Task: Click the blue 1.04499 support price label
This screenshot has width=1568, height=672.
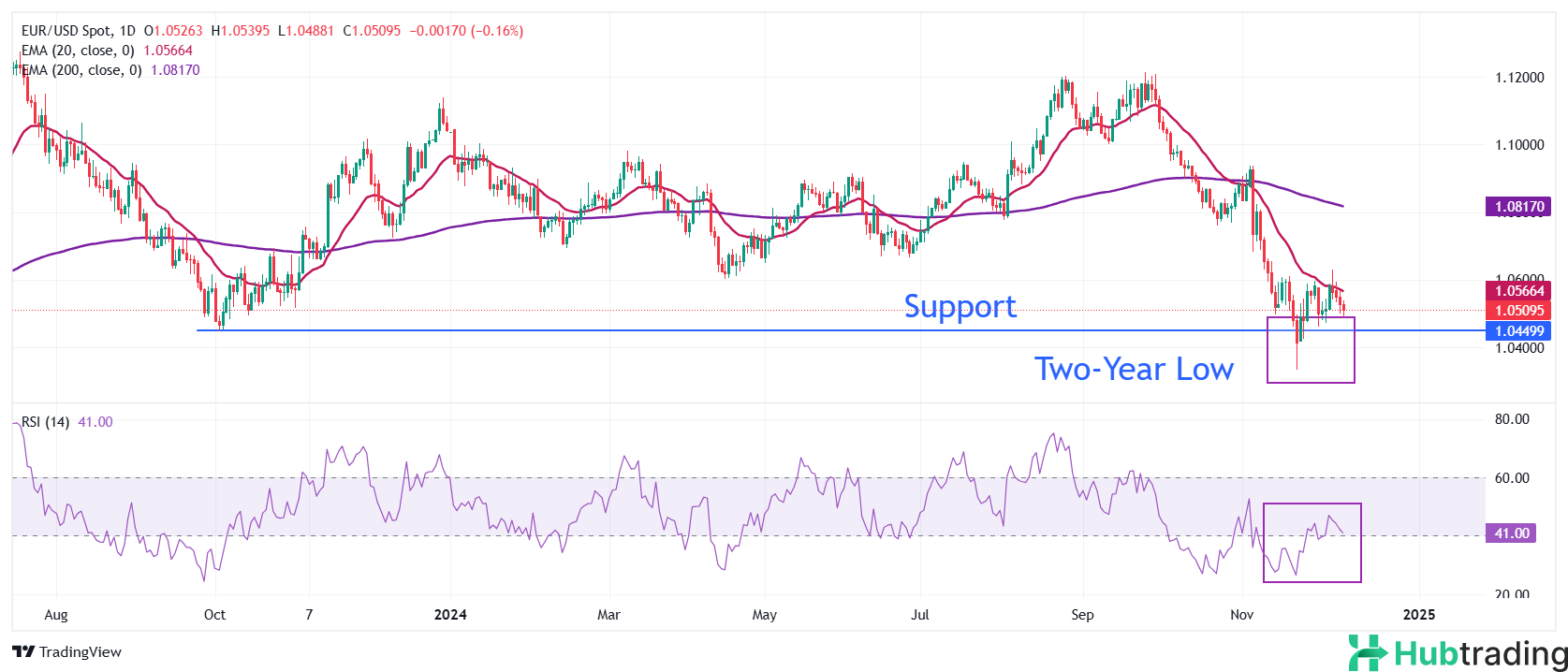Action: coord(1518,330)
